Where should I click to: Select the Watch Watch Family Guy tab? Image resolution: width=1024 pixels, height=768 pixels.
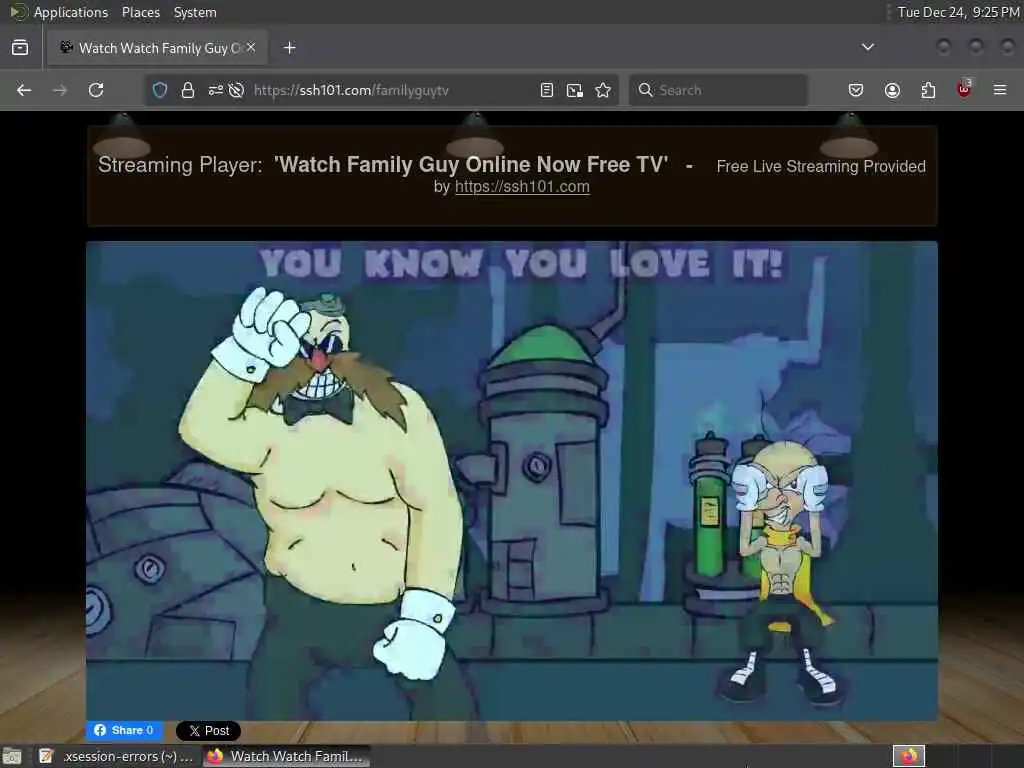tap(157, 48)
